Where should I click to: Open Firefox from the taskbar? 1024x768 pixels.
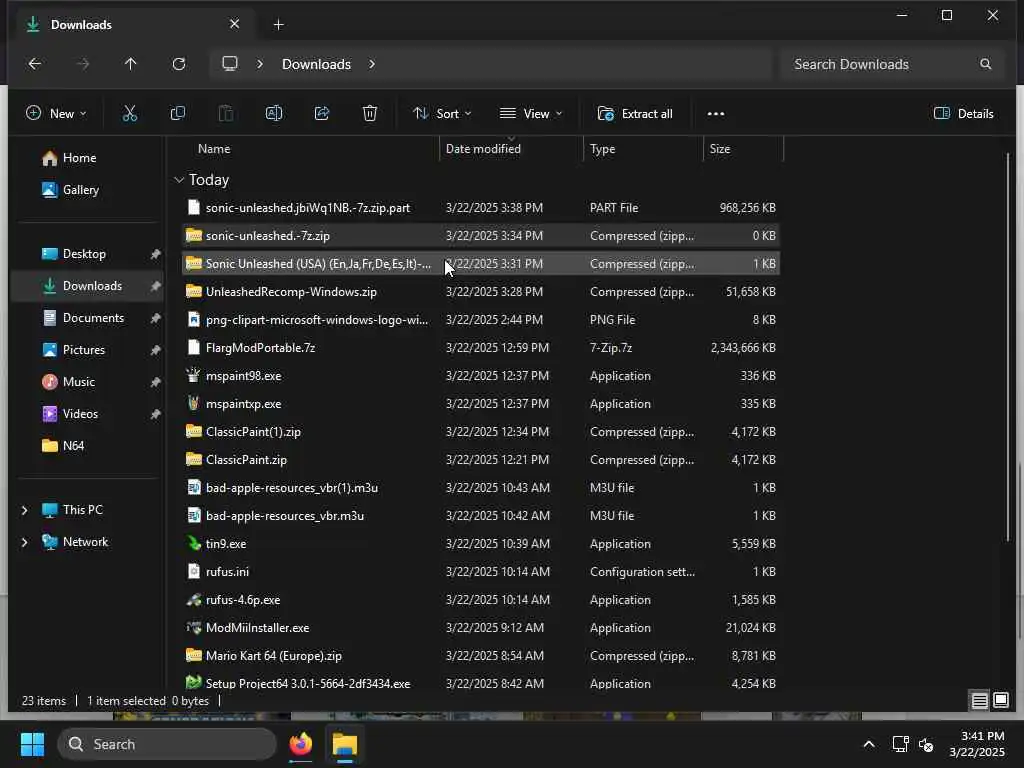point(301,744)
